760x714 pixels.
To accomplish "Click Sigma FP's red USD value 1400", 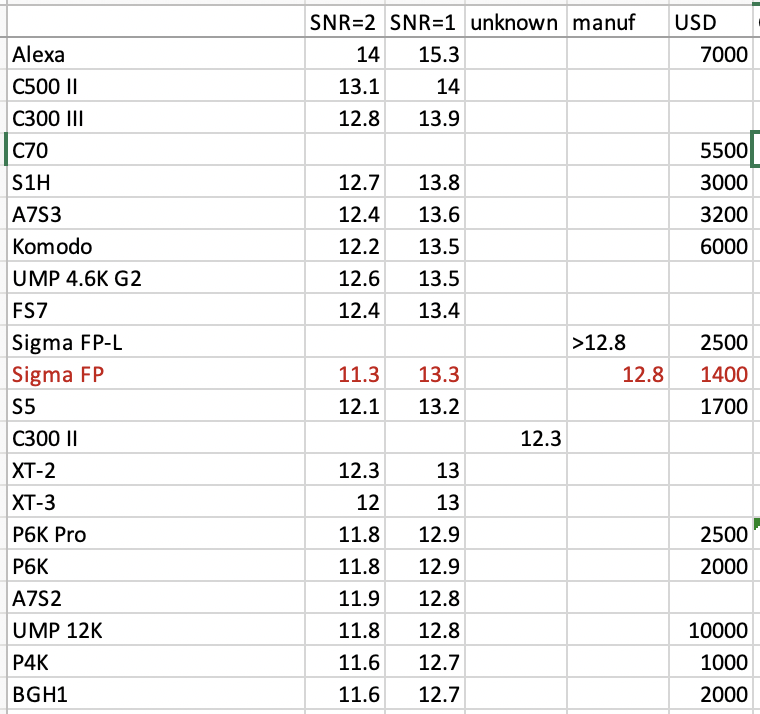I will (x=710, y=373).
